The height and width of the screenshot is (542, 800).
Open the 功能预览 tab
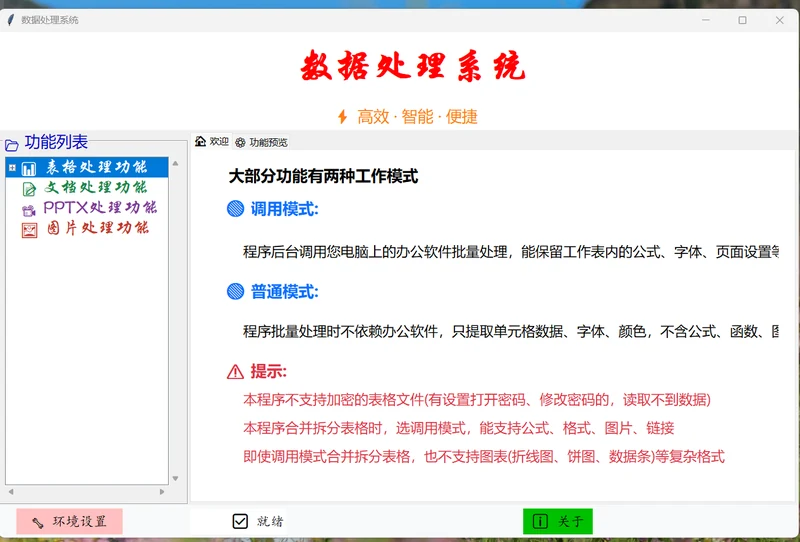(262, 142)
